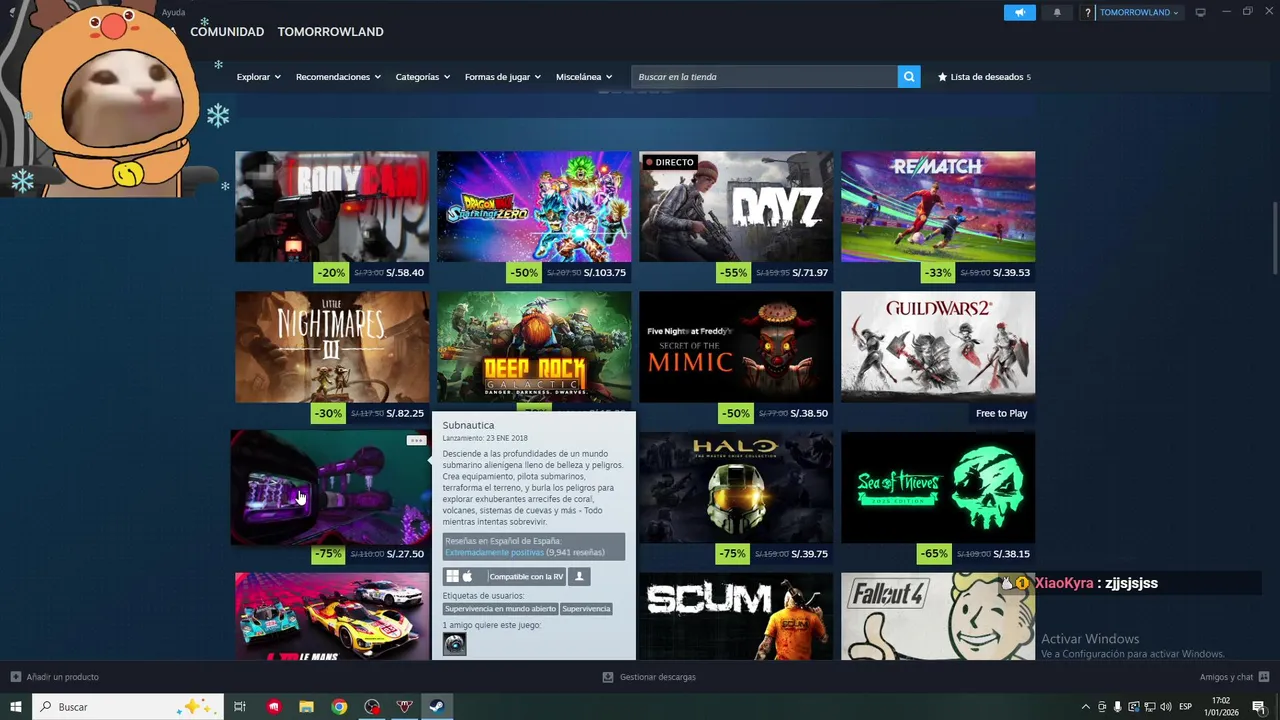Viewport: 1280px width, 720px height.
Task: Open the Secret of the Mimic card
Action: click(x=736, y=347)
